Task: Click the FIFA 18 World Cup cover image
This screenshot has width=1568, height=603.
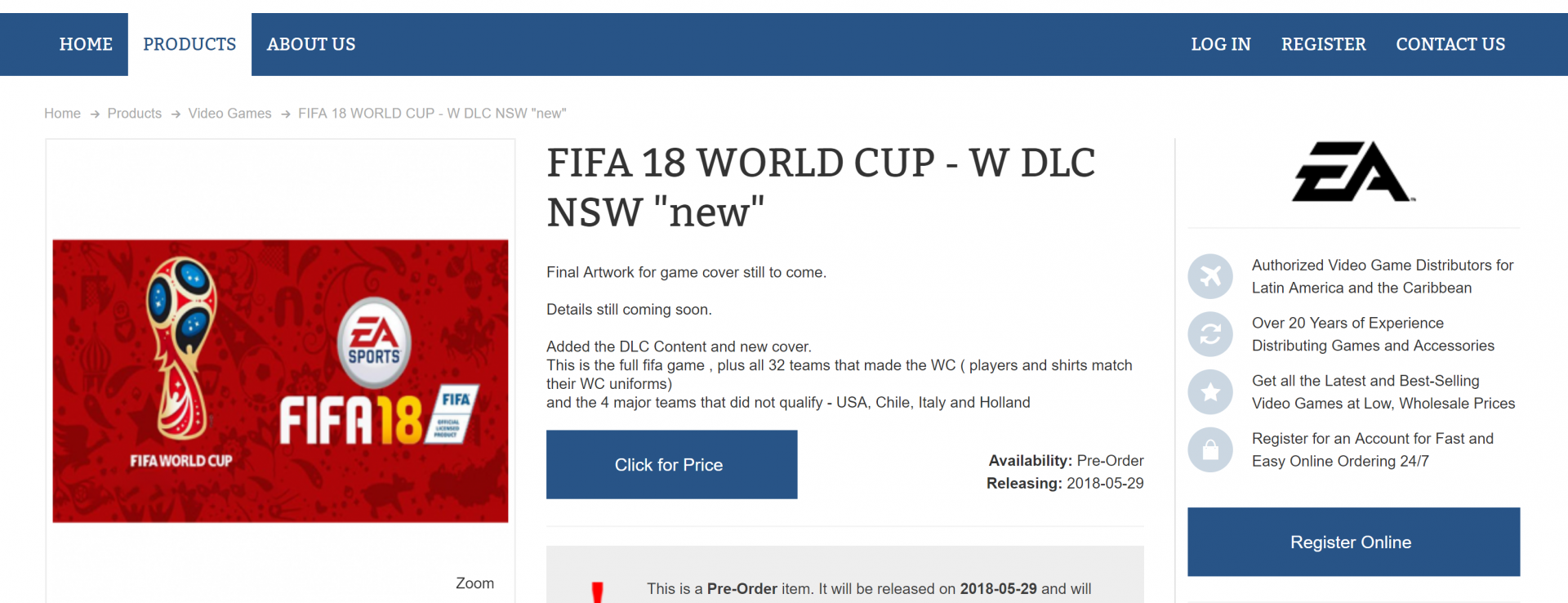Action: click(280, 382)
